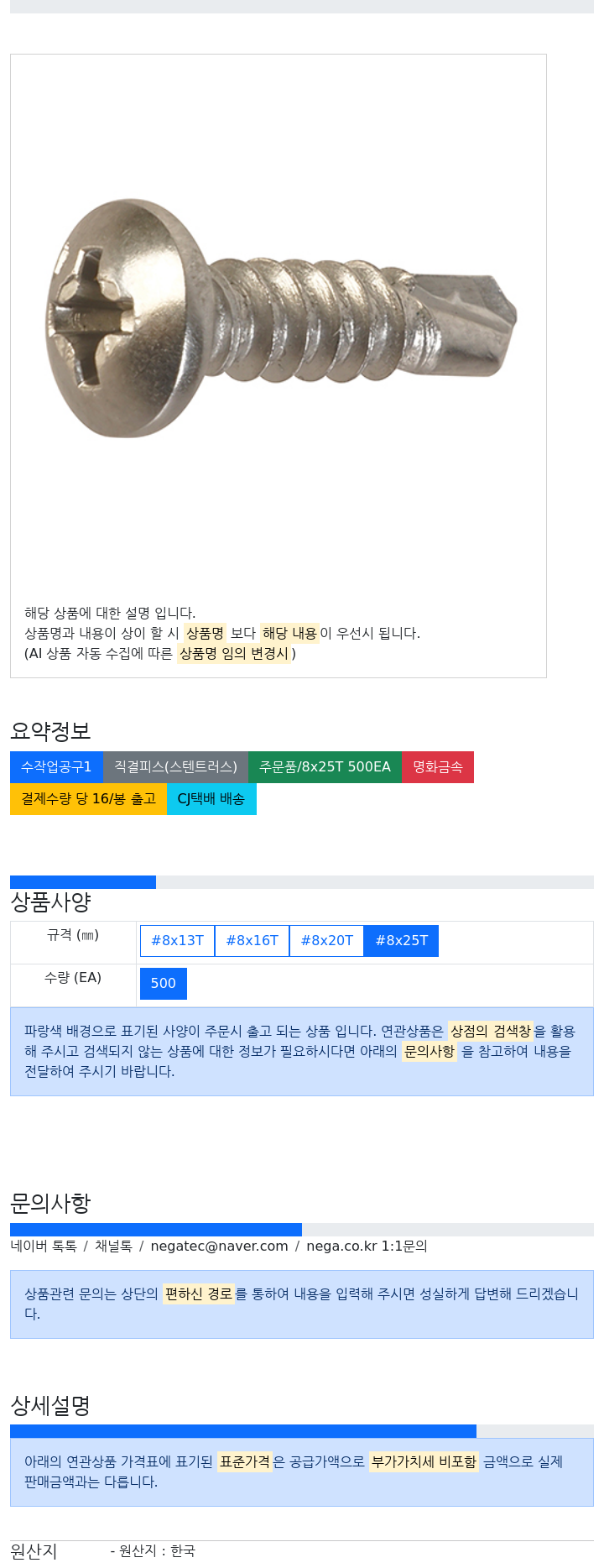Click the negatec@naver.com email link
This screenshot has width=604, height=1568.
click(219, 1247)
